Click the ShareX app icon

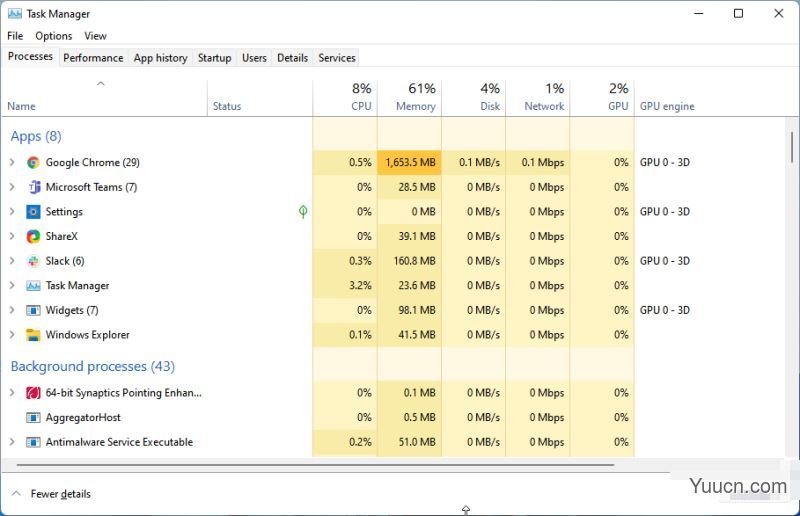(x=33, y=236)
